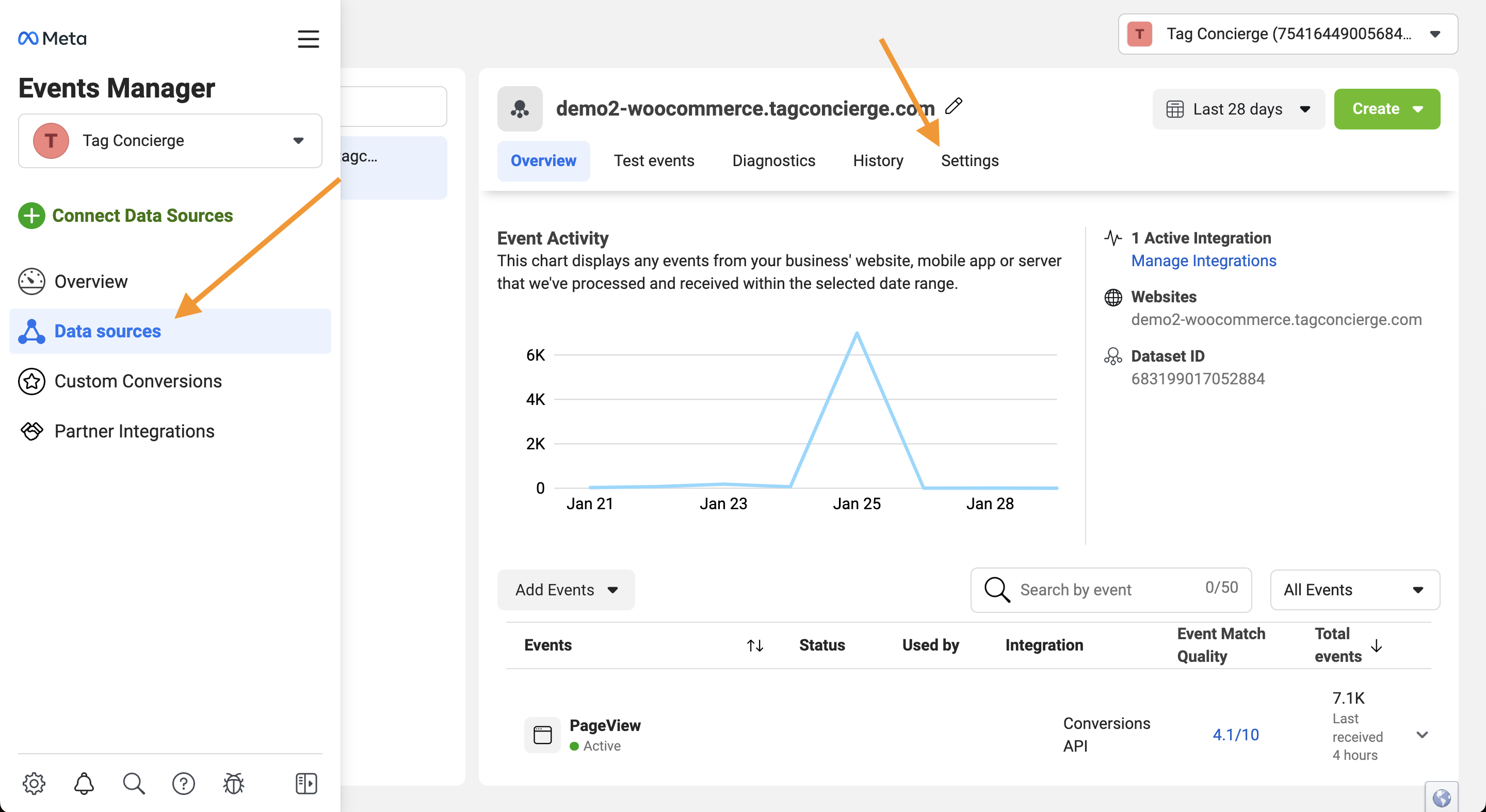Open the Tag Concierge account selector at the top right
The image size is (1486, 812).
(1287, 34)
